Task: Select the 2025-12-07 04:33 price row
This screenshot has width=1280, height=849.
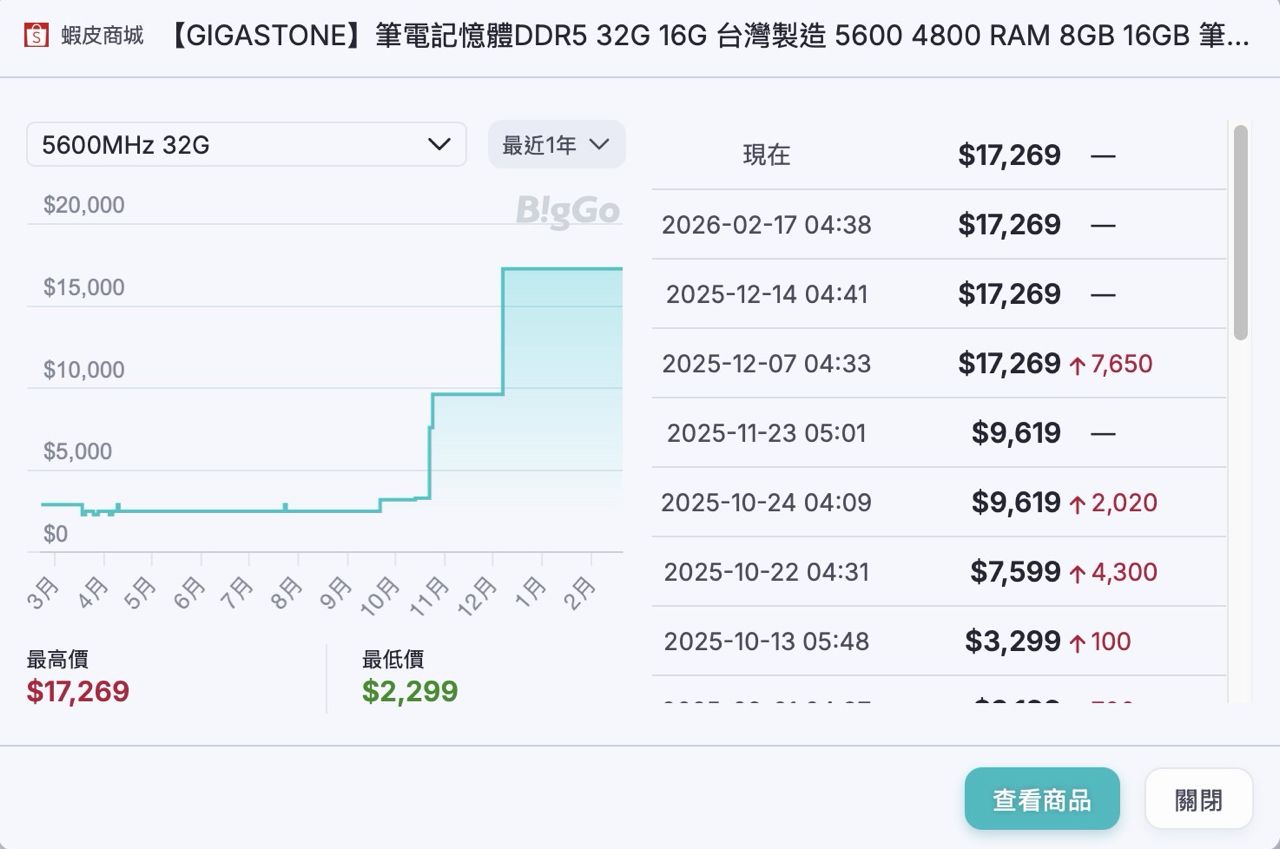Action: tap(938, 364)
